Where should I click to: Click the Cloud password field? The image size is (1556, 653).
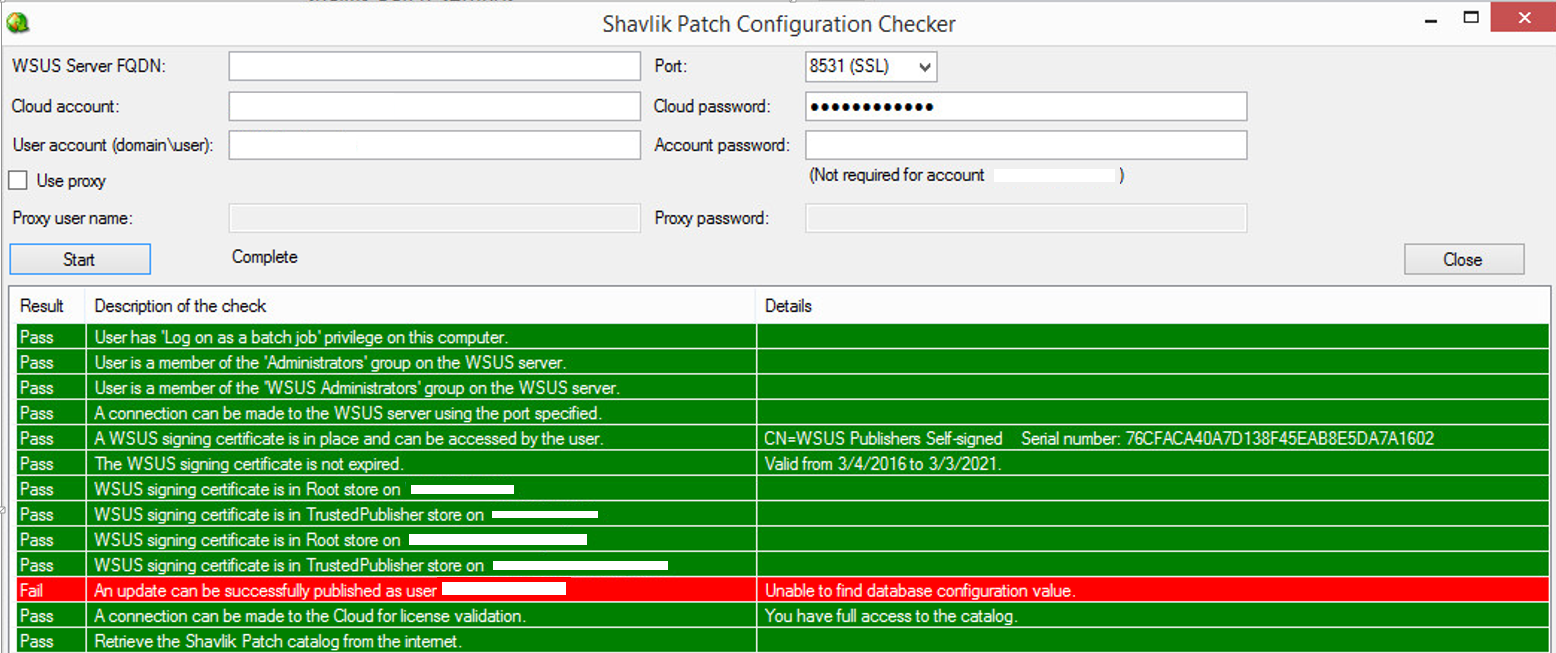(x=1025, y=105)
